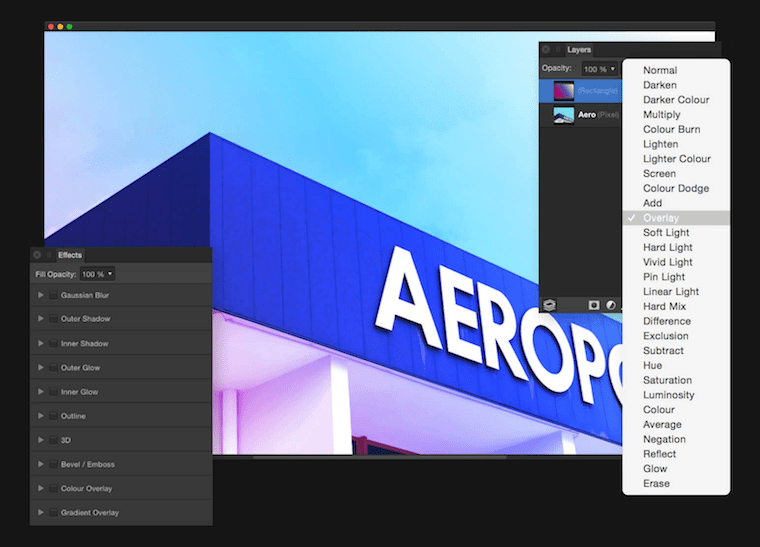760x547 pixels.
Task: Click the adjustment half-circle icon in Layers panel
Action: click(611, 305)
